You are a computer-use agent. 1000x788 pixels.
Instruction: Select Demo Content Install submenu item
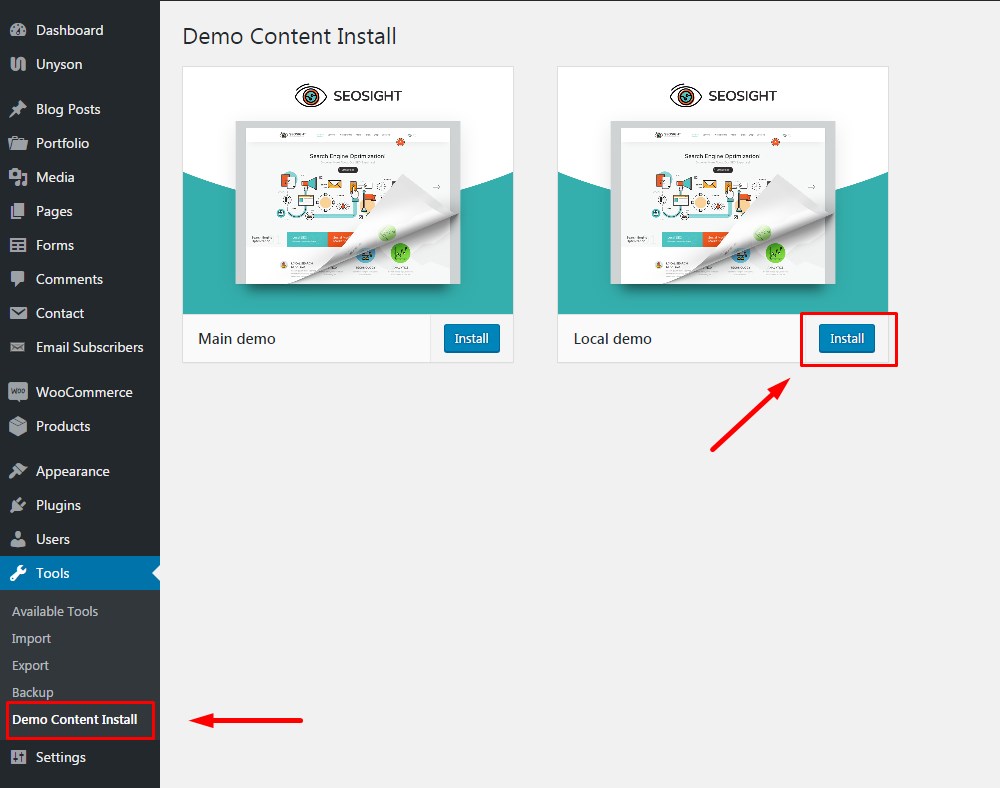75,719
